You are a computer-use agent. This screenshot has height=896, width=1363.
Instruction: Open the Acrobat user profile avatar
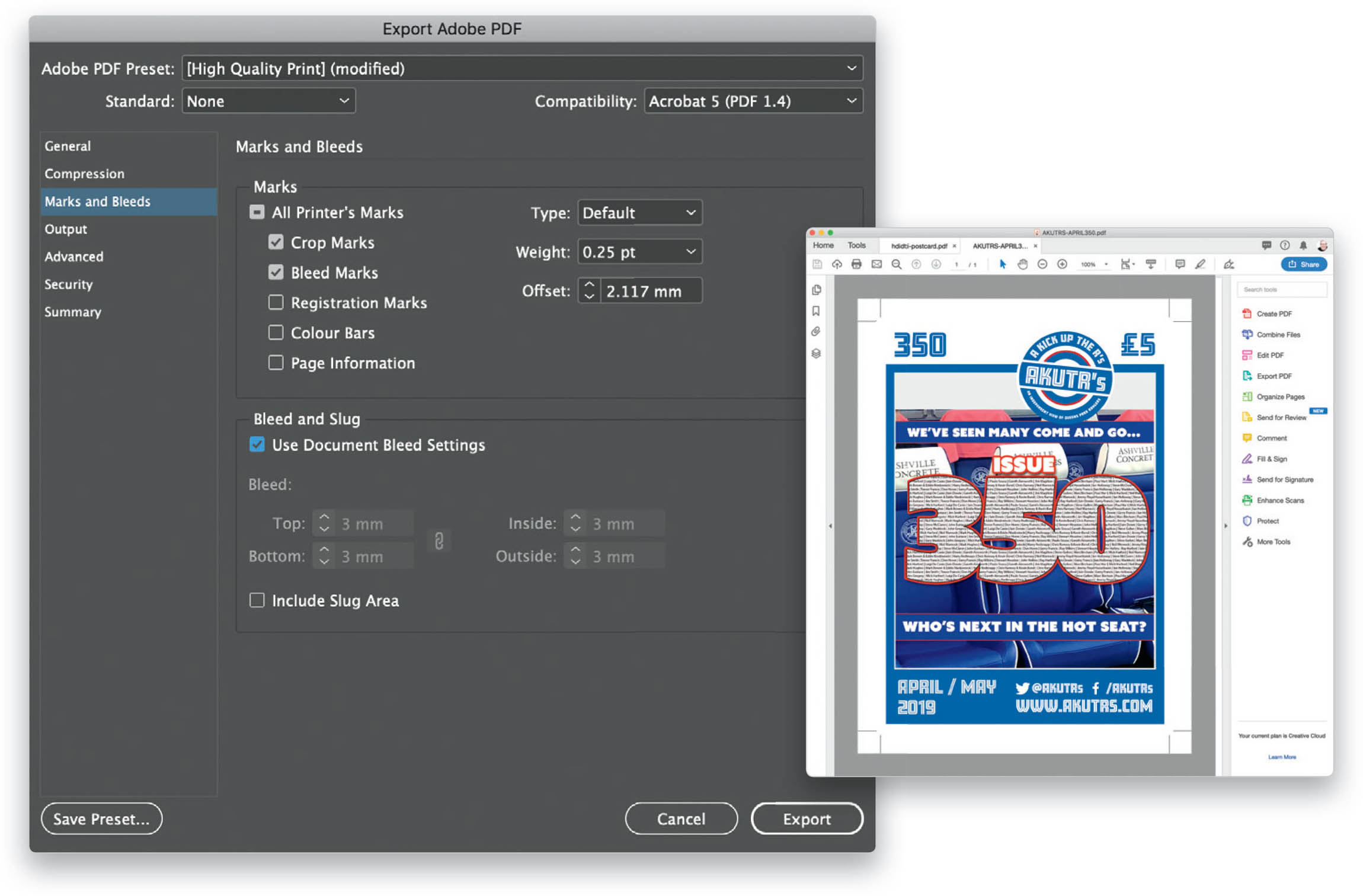point(1322,245)
